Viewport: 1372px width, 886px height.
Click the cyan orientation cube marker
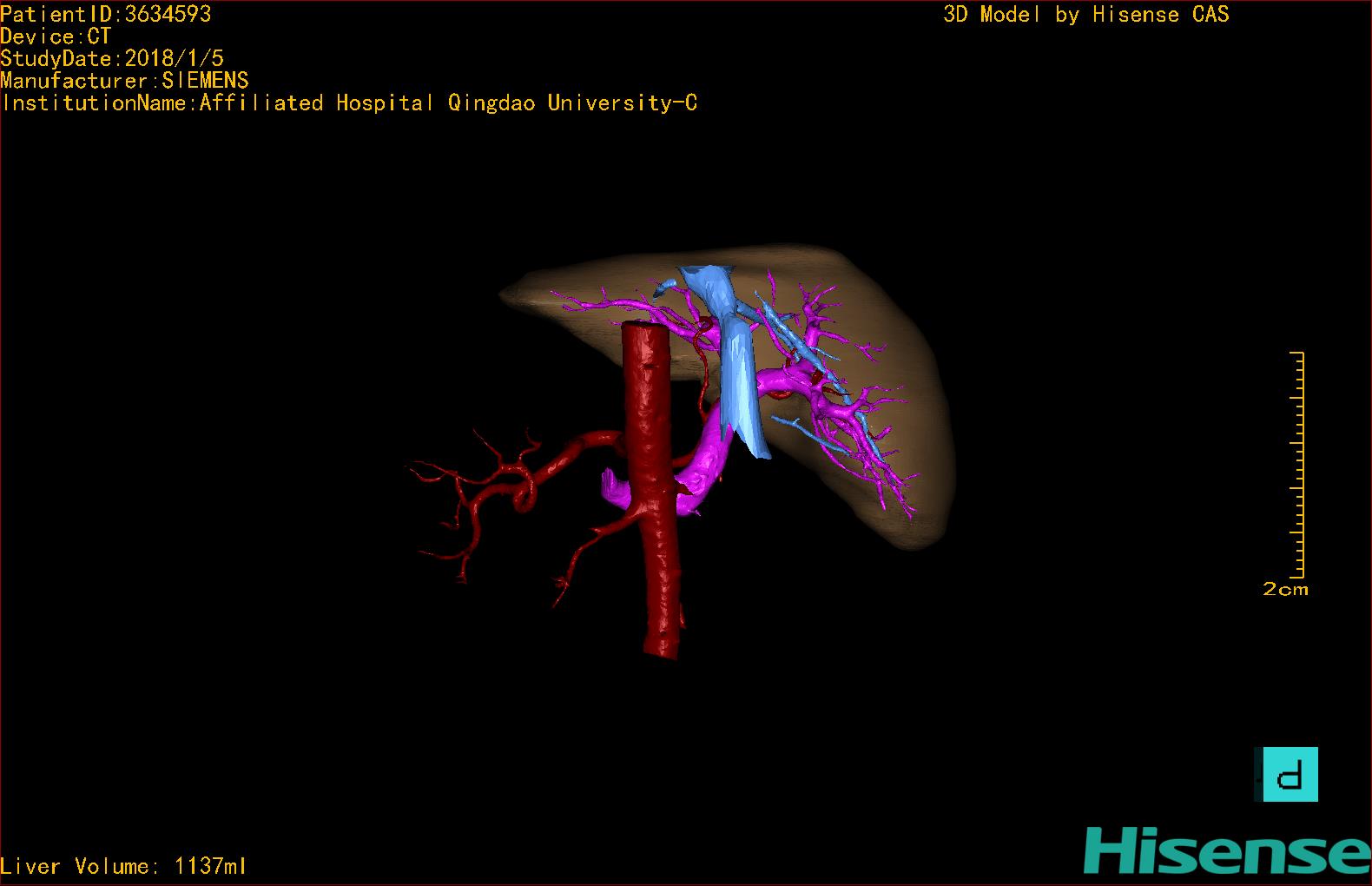pos(1286,774)
